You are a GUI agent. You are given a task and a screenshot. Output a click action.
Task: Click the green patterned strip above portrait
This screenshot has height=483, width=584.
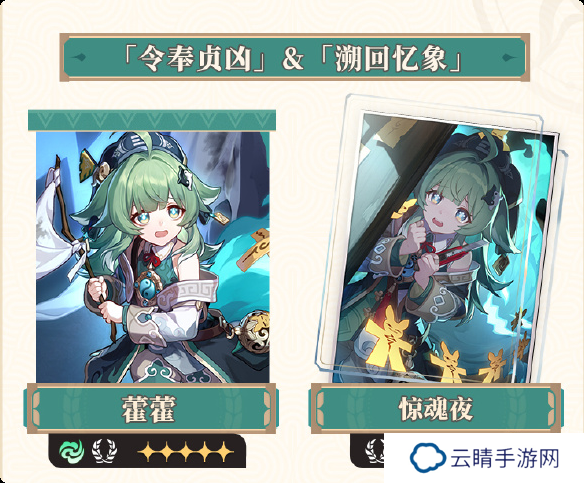point(152,120)
